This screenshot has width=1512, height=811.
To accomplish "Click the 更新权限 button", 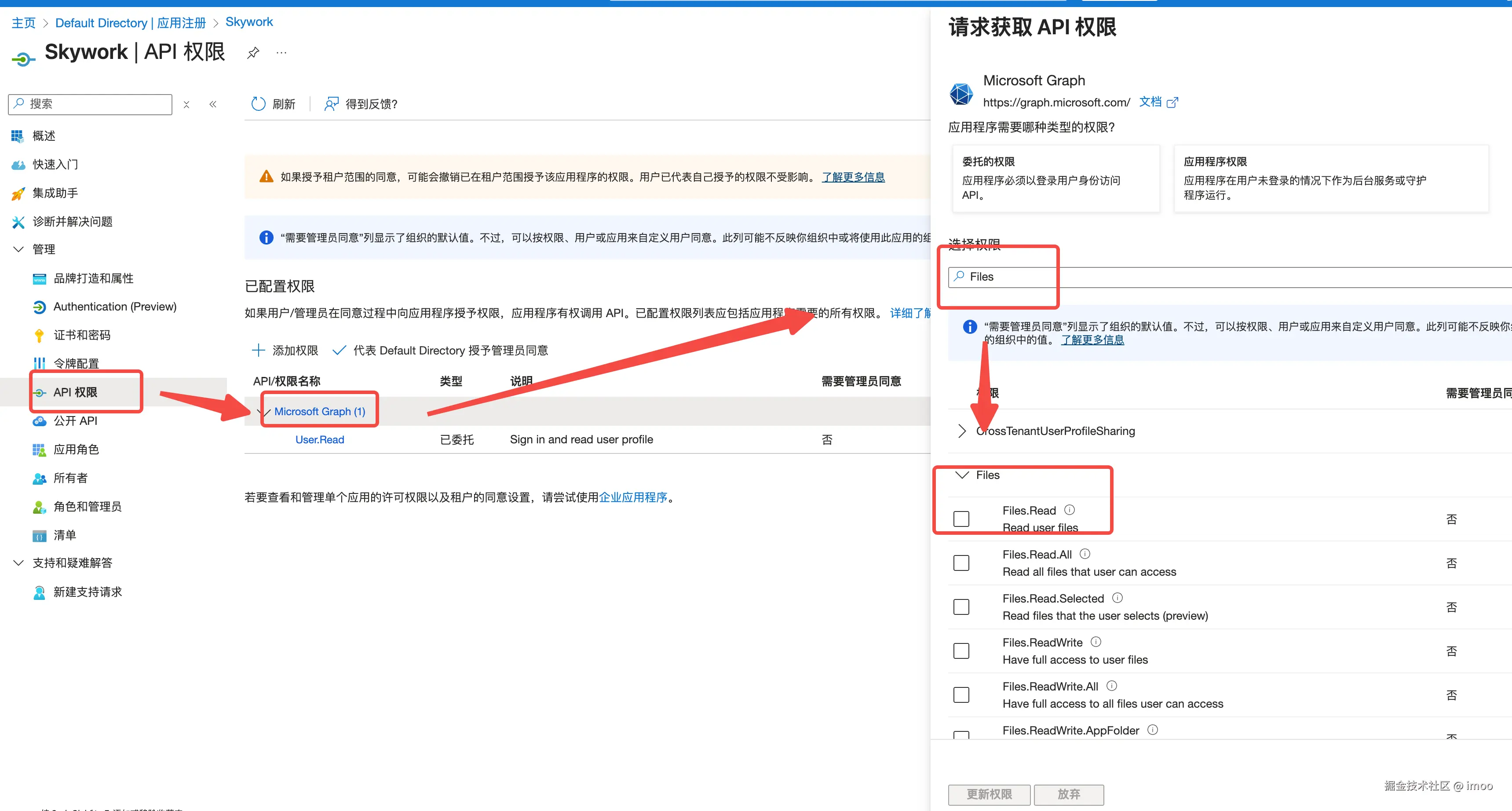I will tap(990, 795).
